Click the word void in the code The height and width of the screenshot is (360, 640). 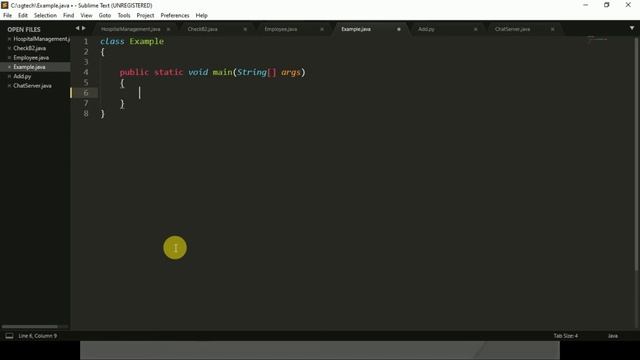pos(198,72)
